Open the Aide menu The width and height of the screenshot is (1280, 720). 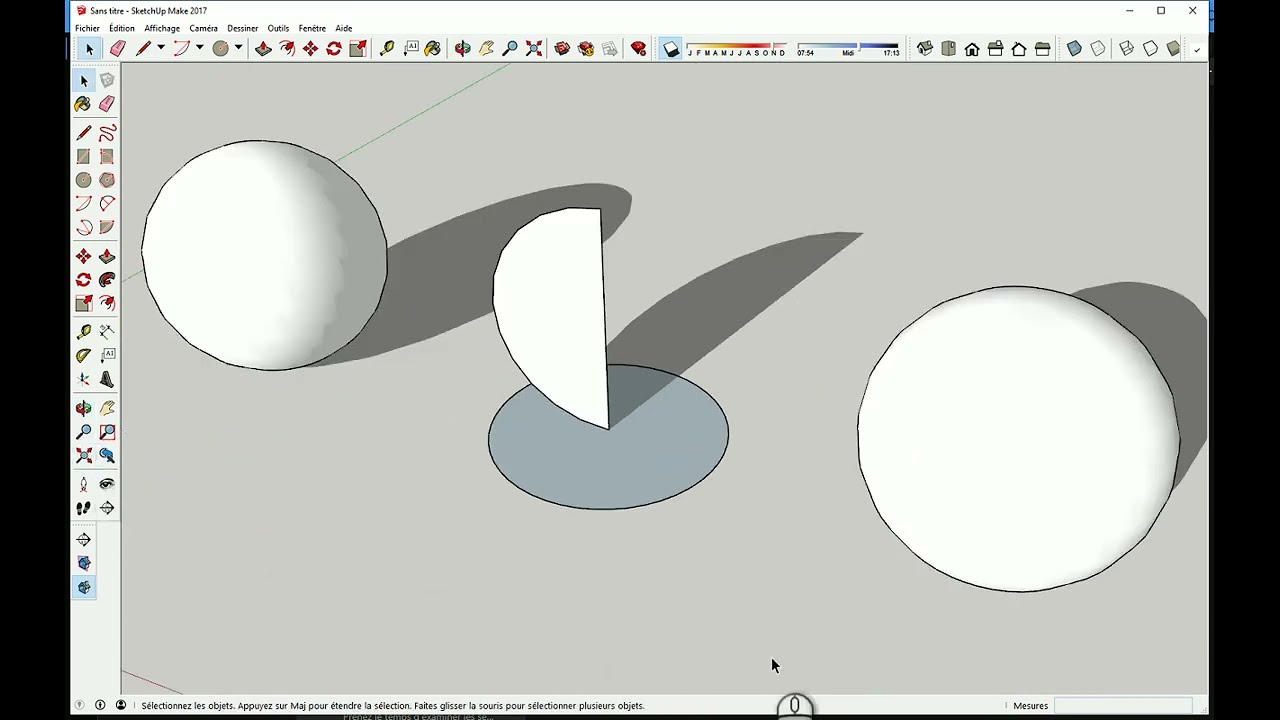click(x=343, y=28)
